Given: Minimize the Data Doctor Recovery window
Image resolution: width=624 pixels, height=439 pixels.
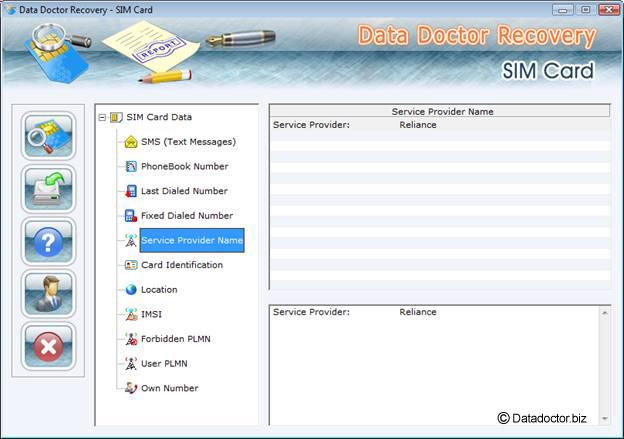Looking at the screenshot, I should (563, 10).
